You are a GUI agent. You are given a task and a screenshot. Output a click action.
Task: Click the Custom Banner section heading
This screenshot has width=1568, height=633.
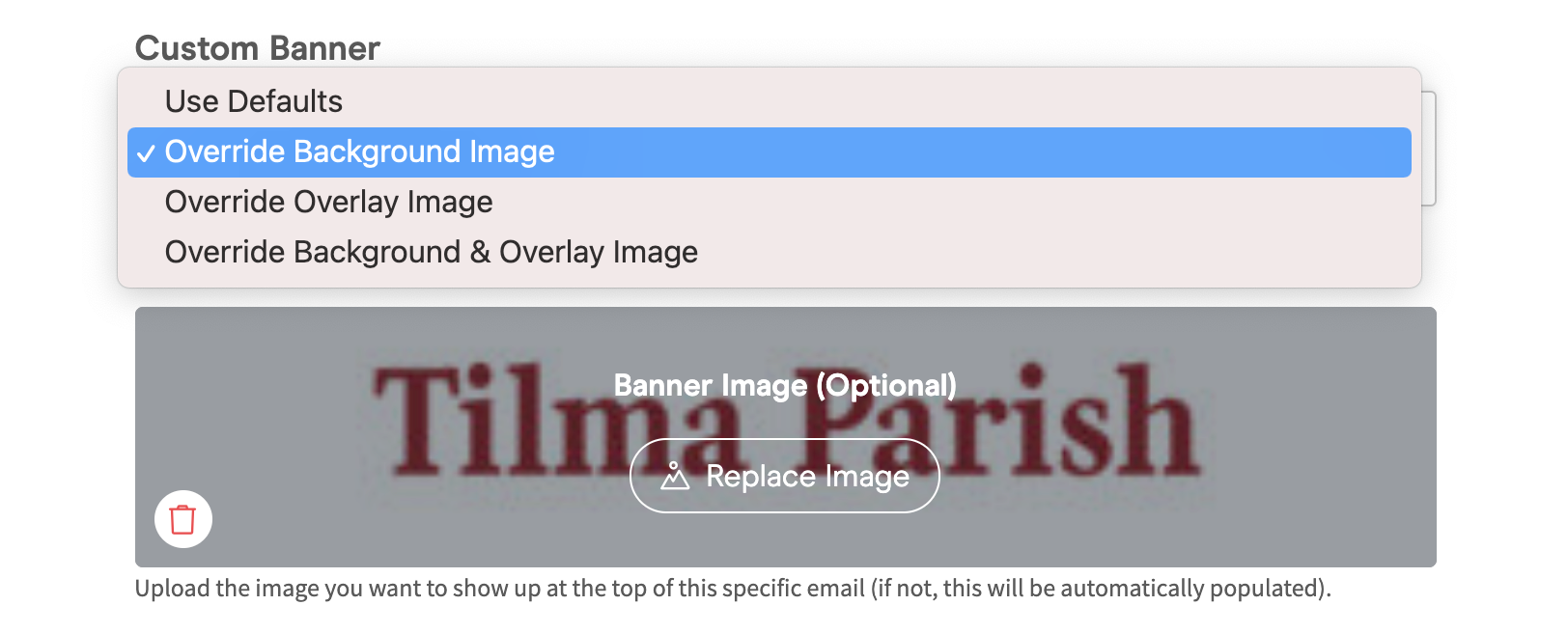pyautogui.click(x=258, y=47)
